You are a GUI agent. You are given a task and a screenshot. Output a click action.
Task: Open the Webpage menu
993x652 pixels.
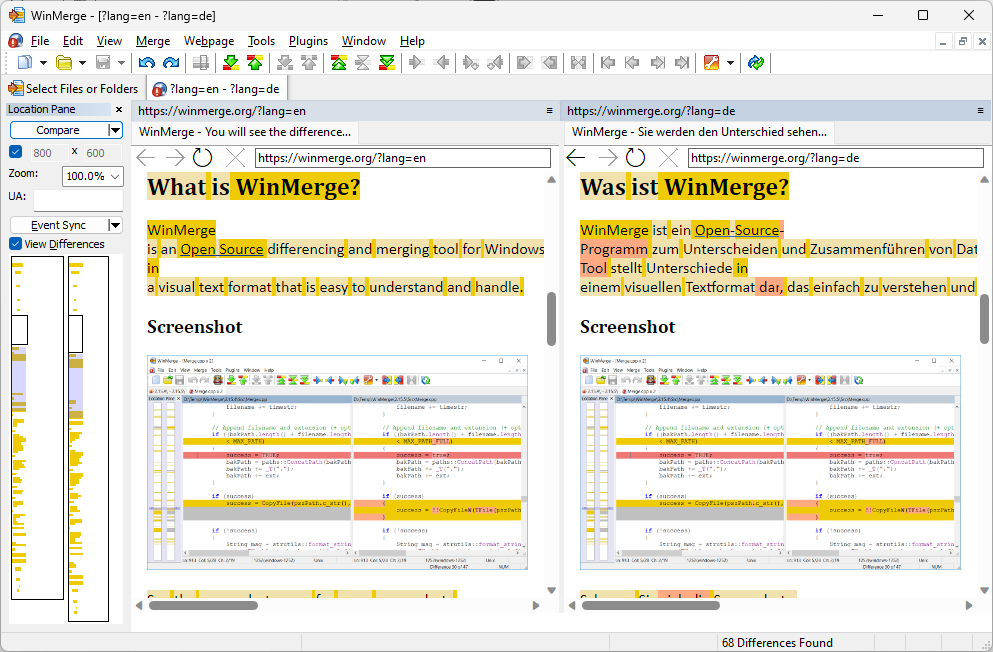point(208,41)
